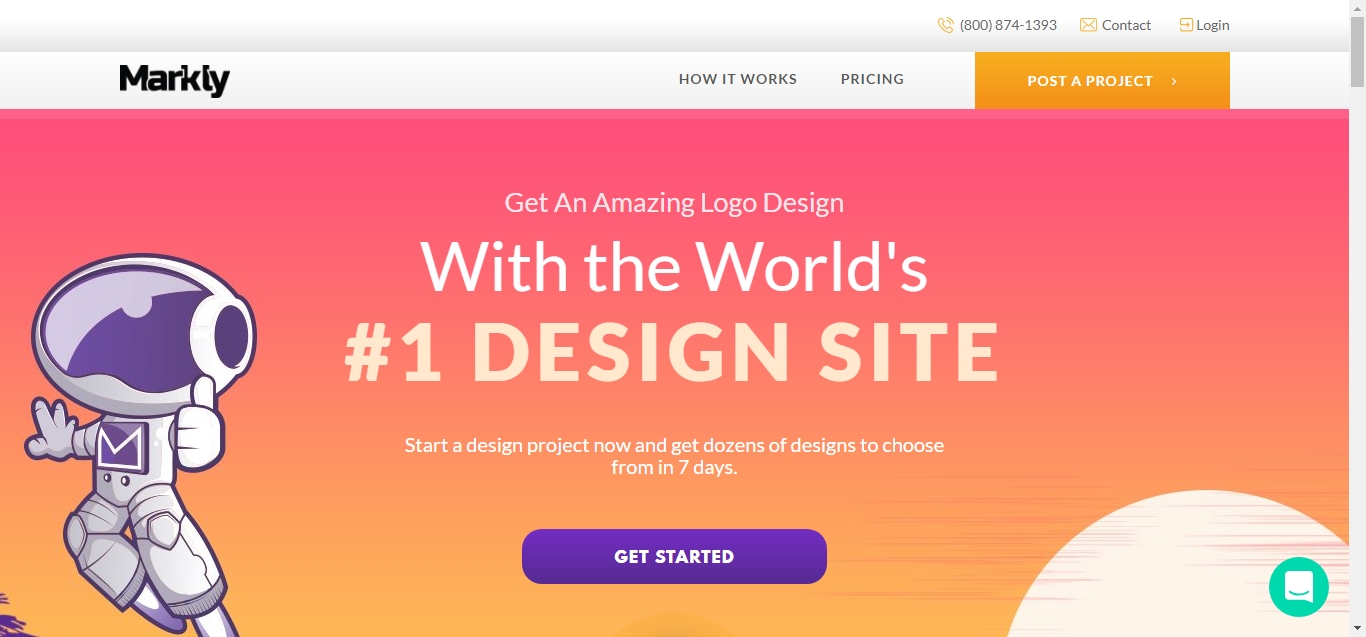
Task: Click the Markly logo
Action: point(174,80)
